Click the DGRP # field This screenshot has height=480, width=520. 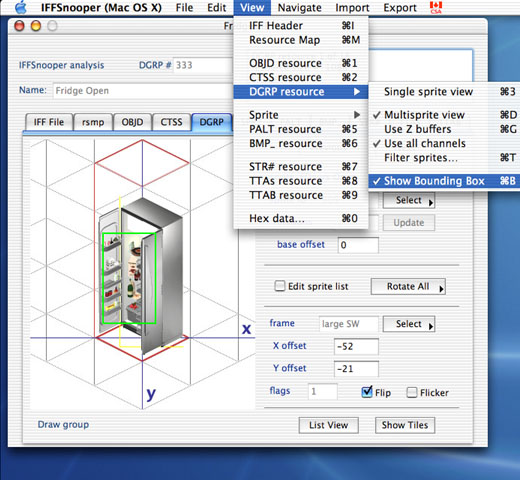(203, 65)
